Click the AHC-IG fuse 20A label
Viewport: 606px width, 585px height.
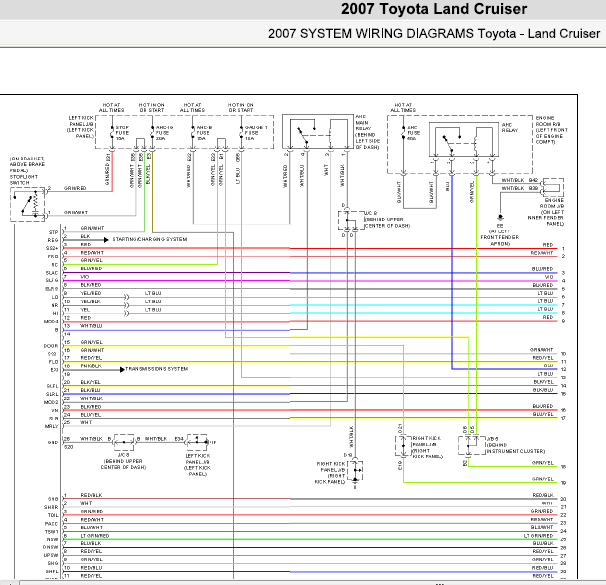coord(164,133)
